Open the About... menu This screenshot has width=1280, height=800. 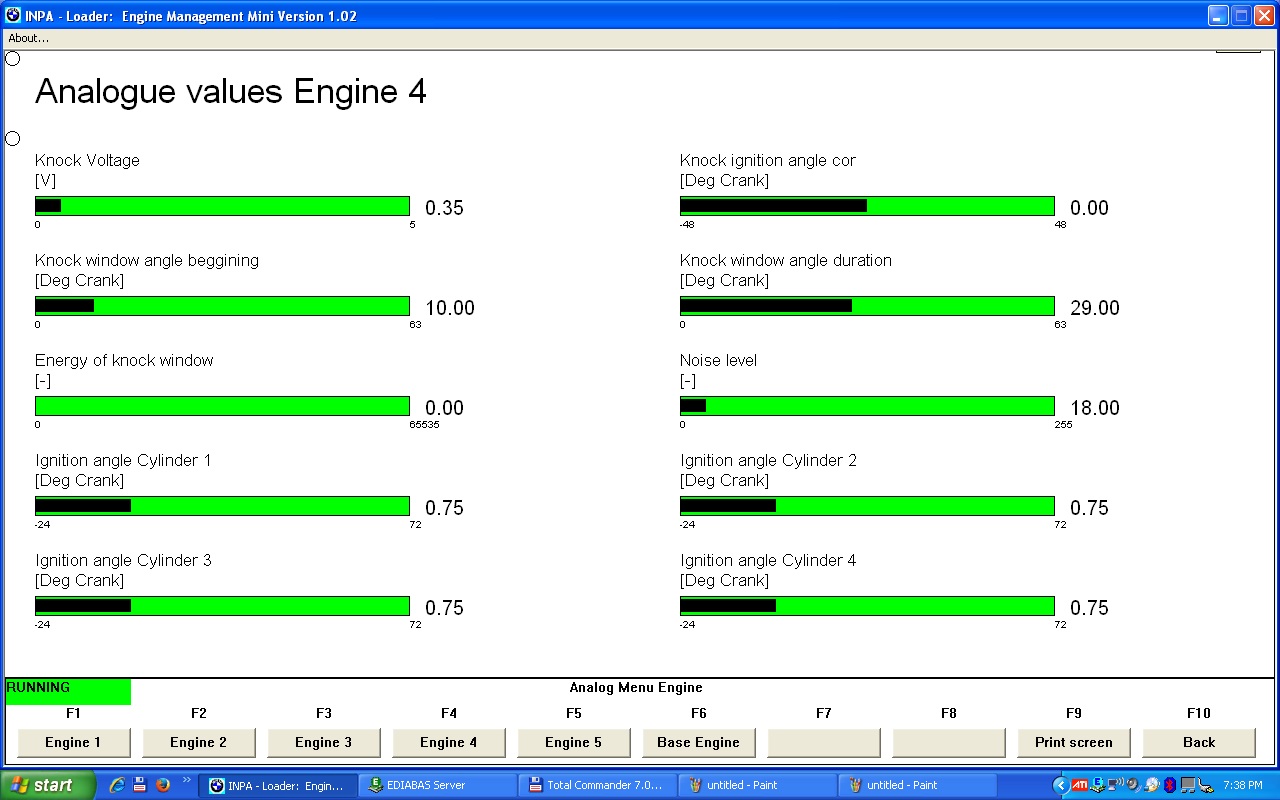click(x=29, y=38)
